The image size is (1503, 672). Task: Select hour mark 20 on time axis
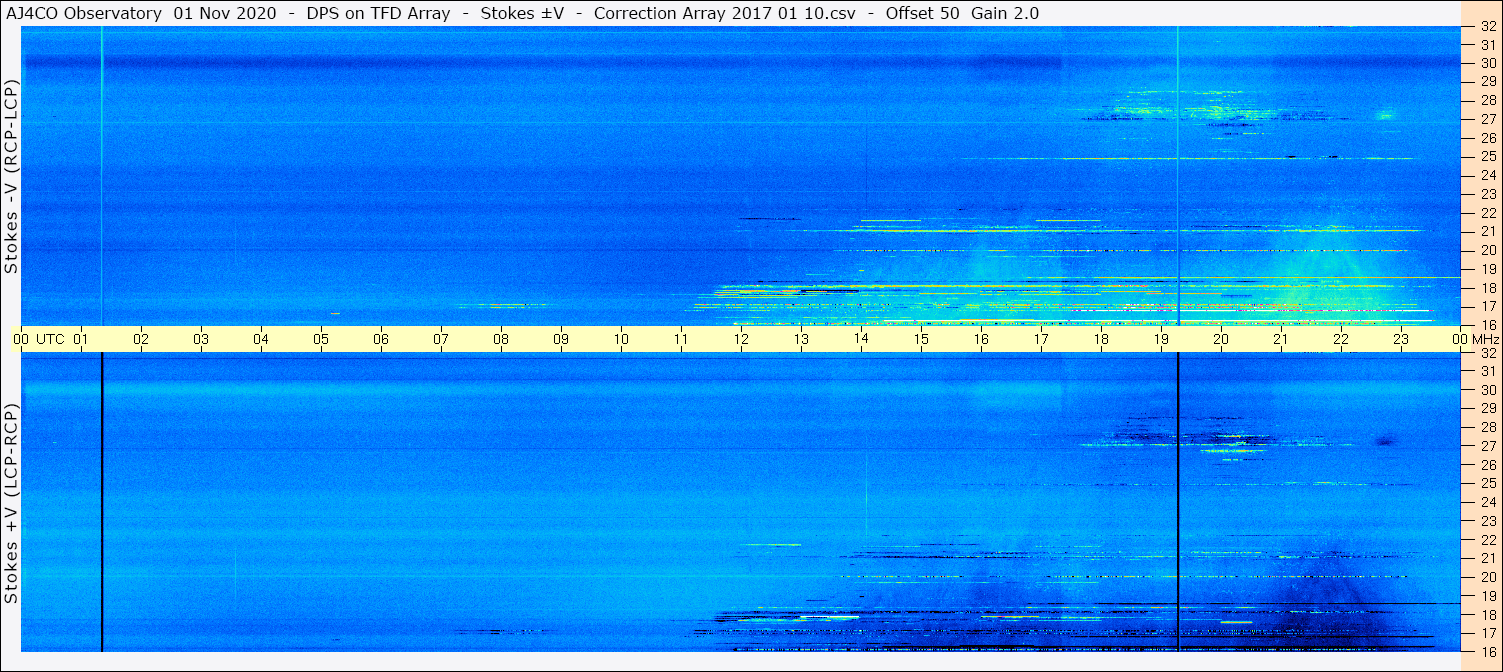click(x=1221, y=339)
